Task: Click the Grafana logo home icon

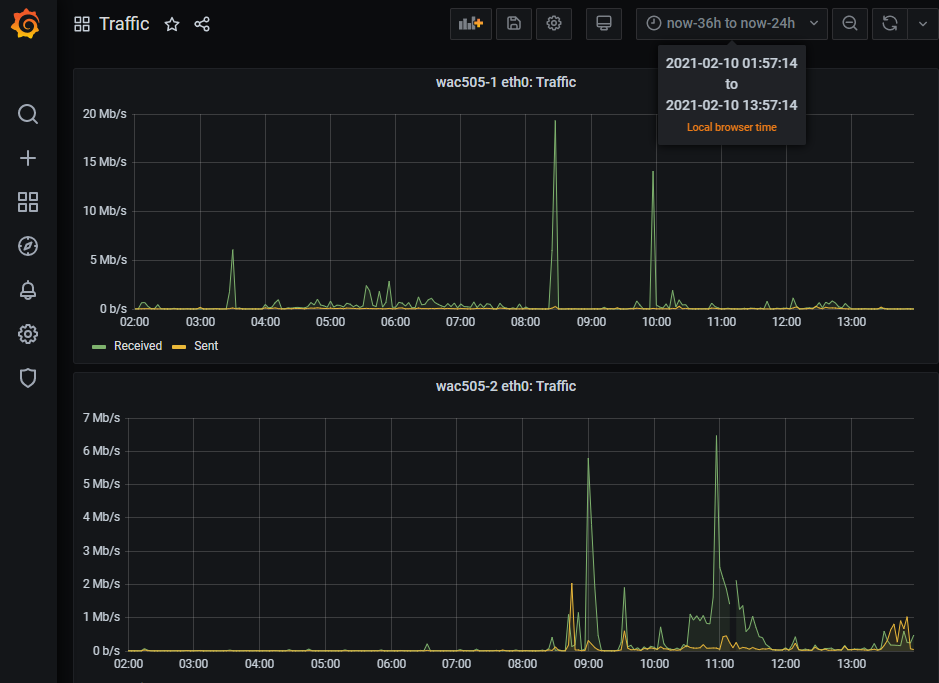Action: [27, 24]
